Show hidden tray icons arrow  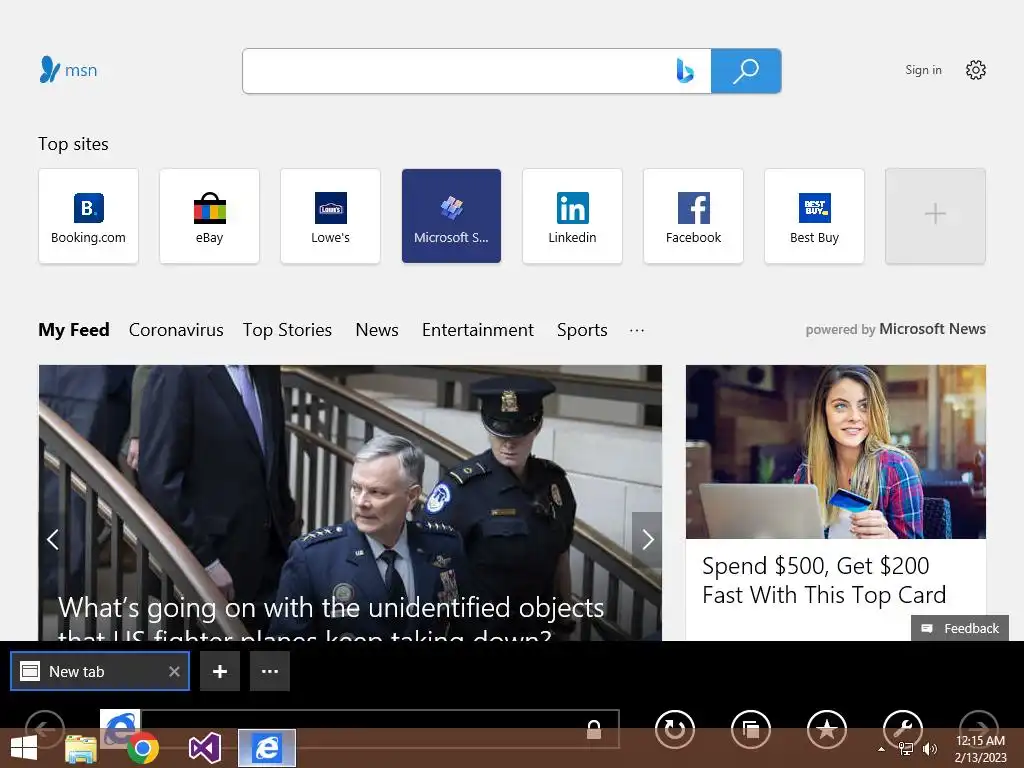(881, 749)
